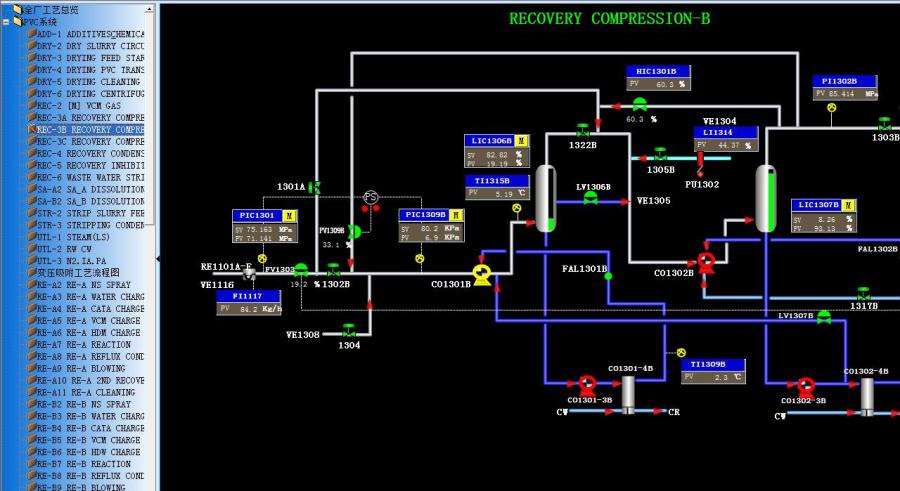Click the 1304 valve near VE1308
900x491 pixels.
349,330
